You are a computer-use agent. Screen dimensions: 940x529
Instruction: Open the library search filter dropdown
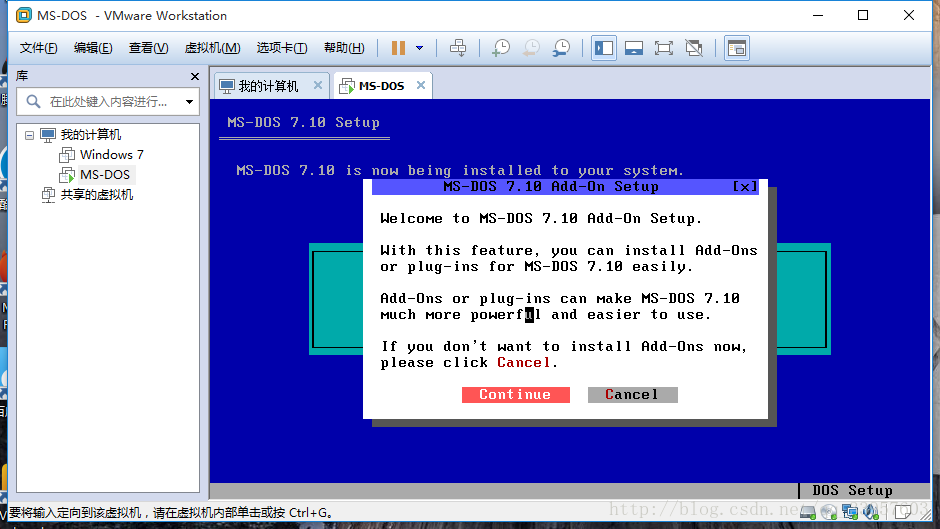tap(189, 102)
